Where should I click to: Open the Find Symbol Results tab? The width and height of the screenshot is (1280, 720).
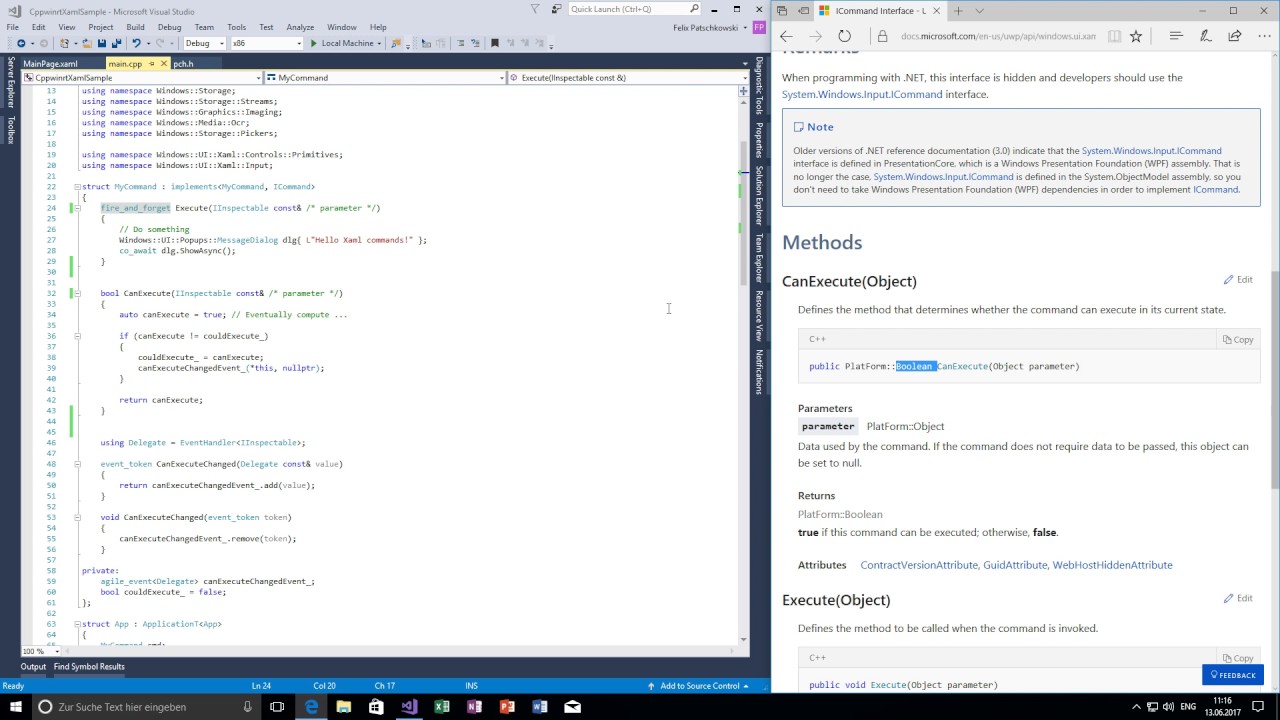(x=89, y=666)
